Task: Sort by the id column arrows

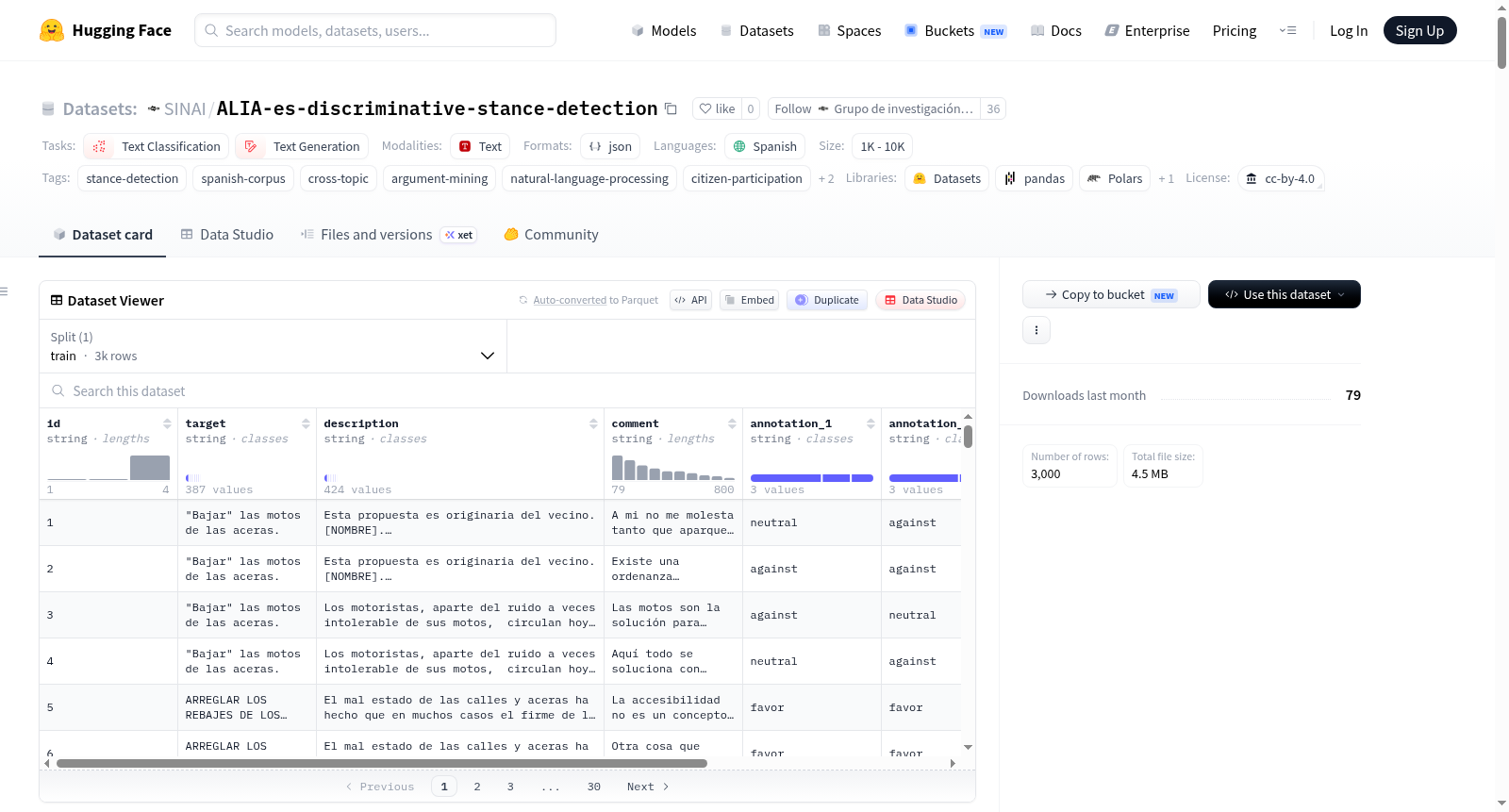Action: point(167,423)
